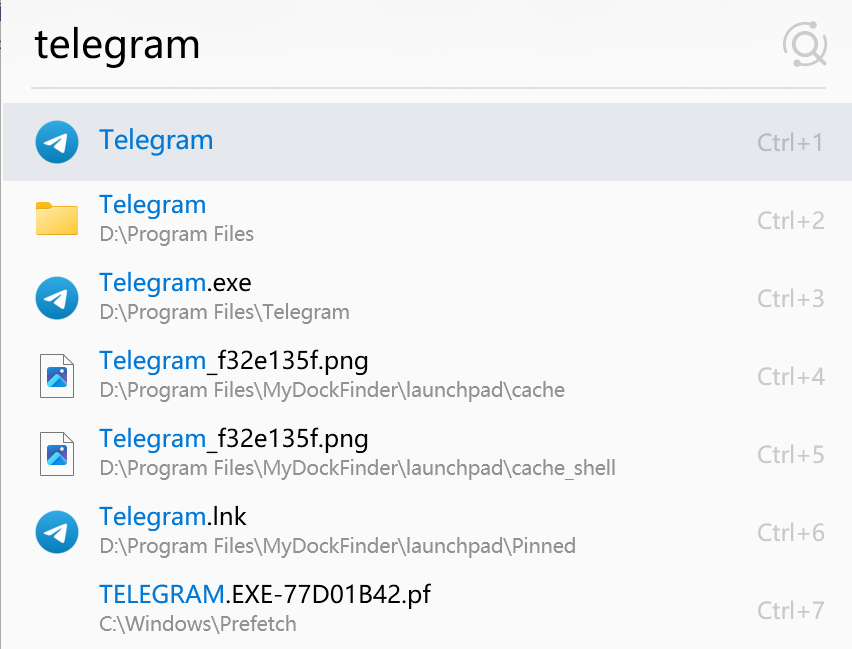Image resolution: width=852 pixels, height=649 pixels.
Task: Launch Telegram.exe from the results list
Action: tap(427, 297)
